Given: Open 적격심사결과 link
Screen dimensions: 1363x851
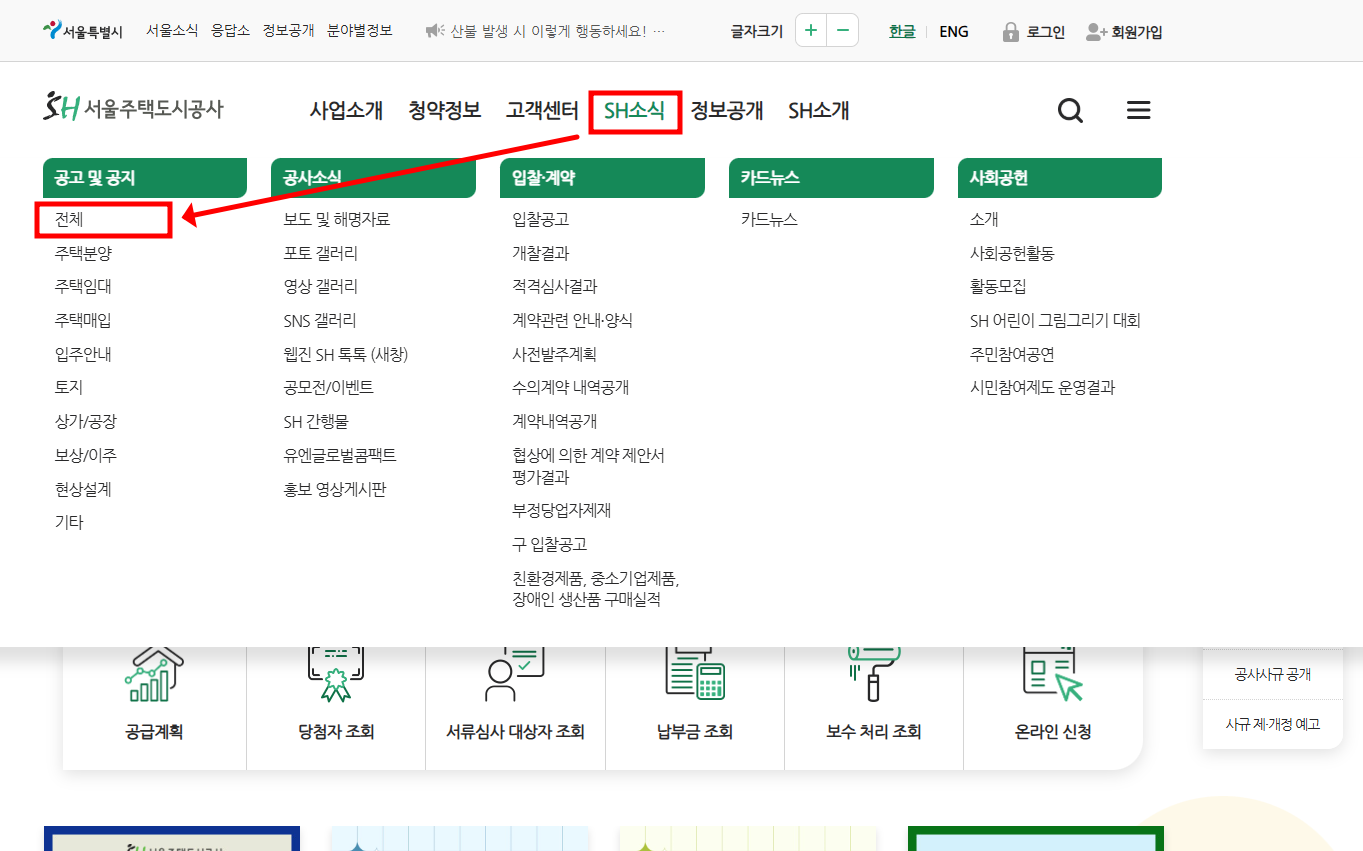Looking at the screenshot, I should pyautogui.click(x=555, y=286).
